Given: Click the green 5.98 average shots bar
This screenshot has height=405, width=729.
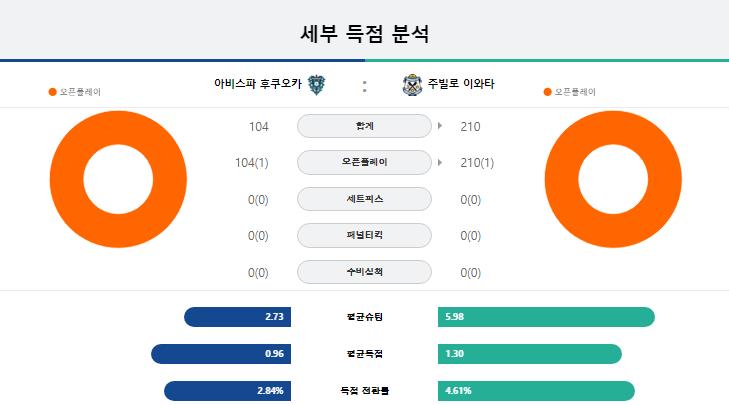Looking at the screenshot, I should 546,317.
